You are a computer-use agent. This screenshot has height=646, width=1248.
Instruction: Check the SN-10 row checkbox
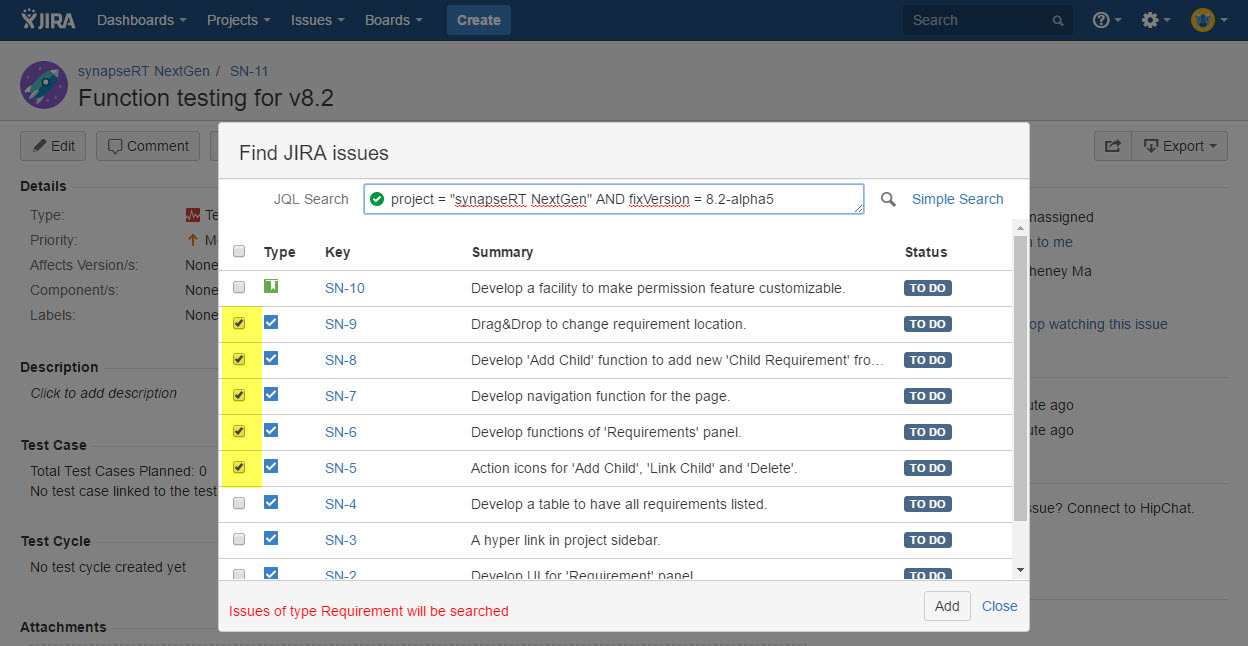click(239, 287)
